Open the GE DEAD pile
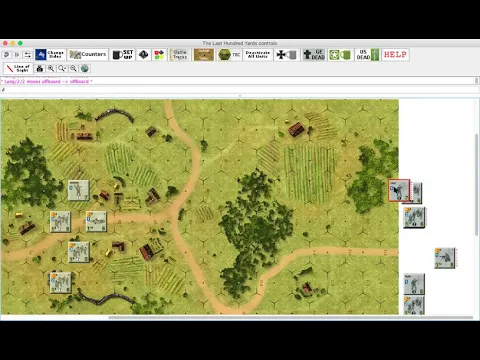The height and width of the screenshot is (360, 480). pyautogui.click(x=314, y=55)
